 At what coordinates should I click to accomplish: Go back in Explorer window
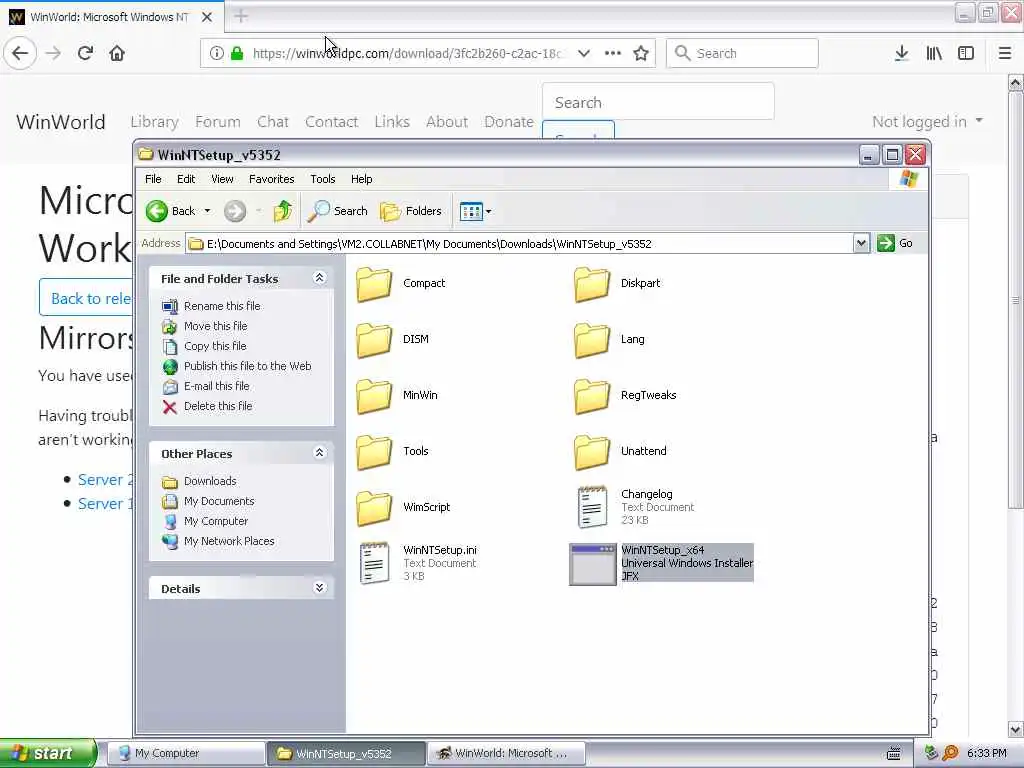pyautogui.click(x=170, y=211)
